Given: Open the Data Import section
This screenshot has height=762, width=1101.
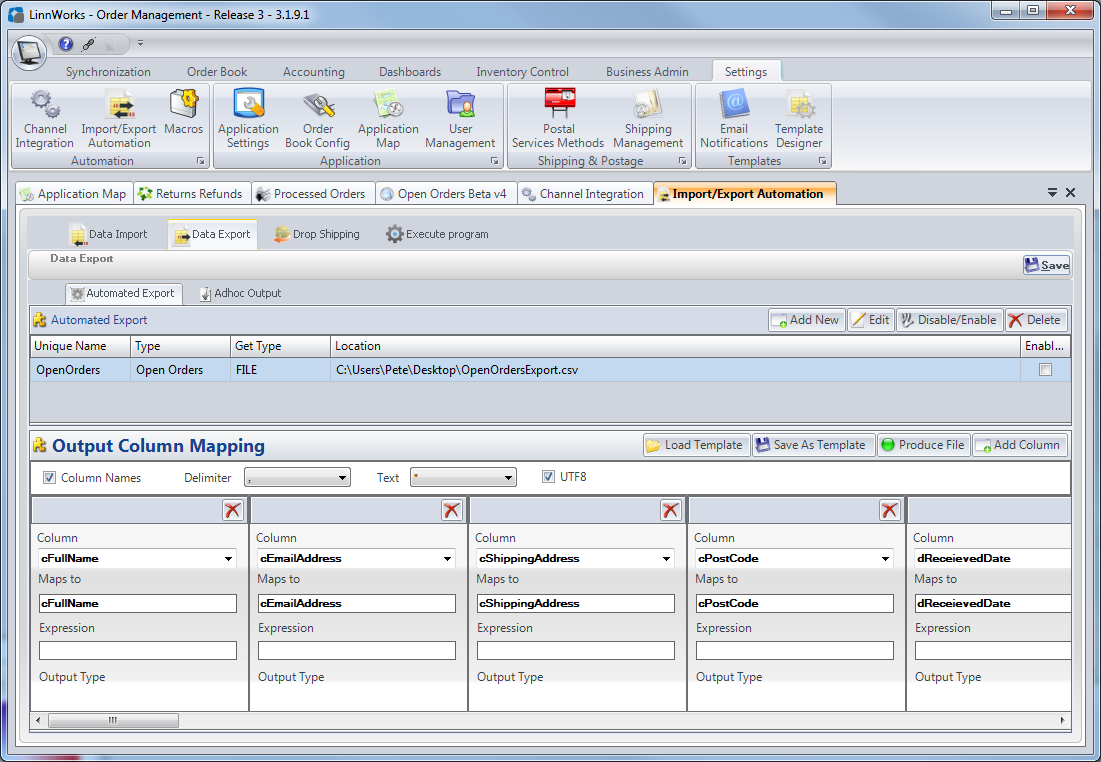Looking at the screenshot, I should (108, 235).
